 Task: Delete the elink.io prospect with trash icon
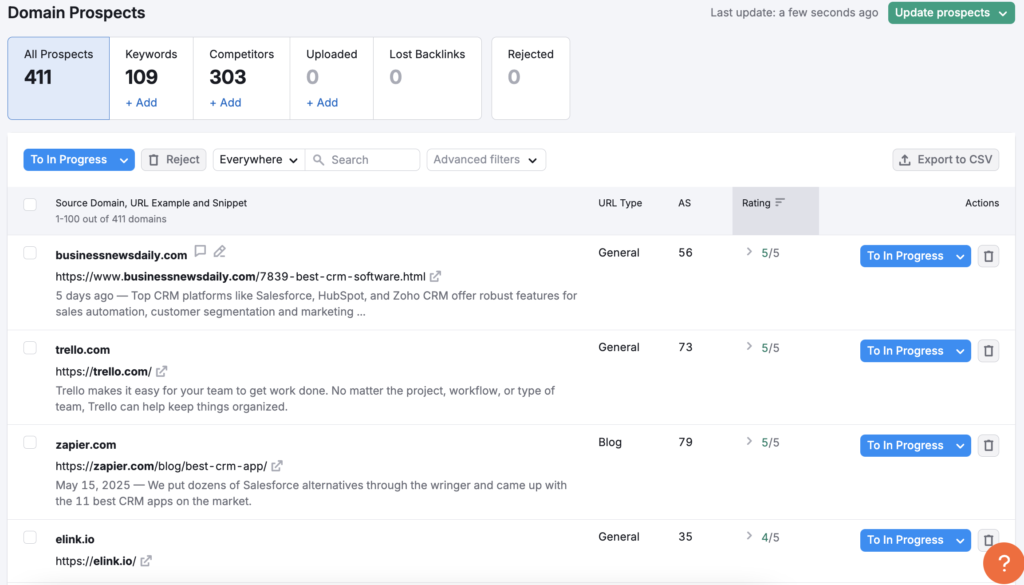click(988, 540)
